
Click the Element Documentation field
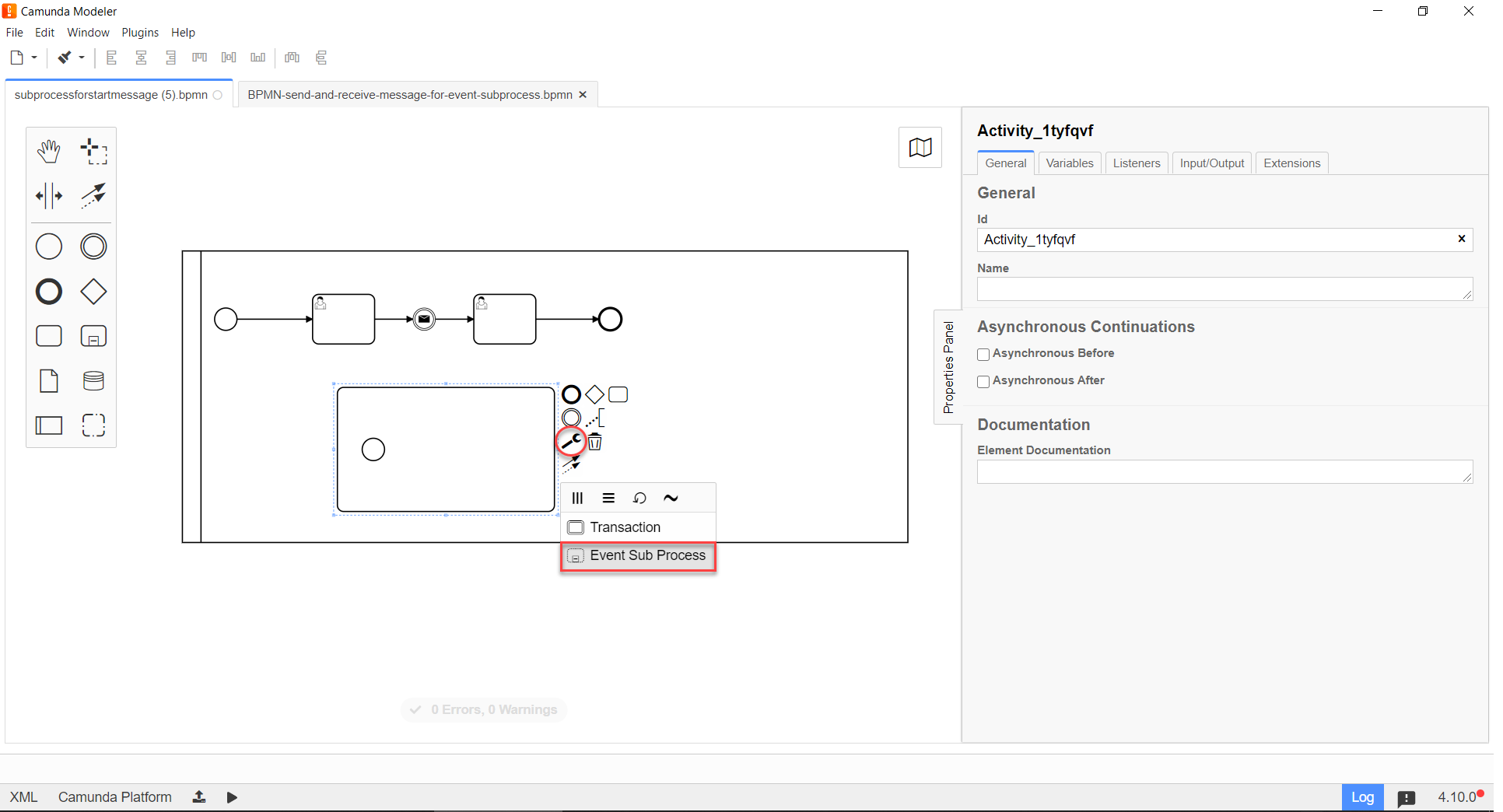pos(1225,472)
